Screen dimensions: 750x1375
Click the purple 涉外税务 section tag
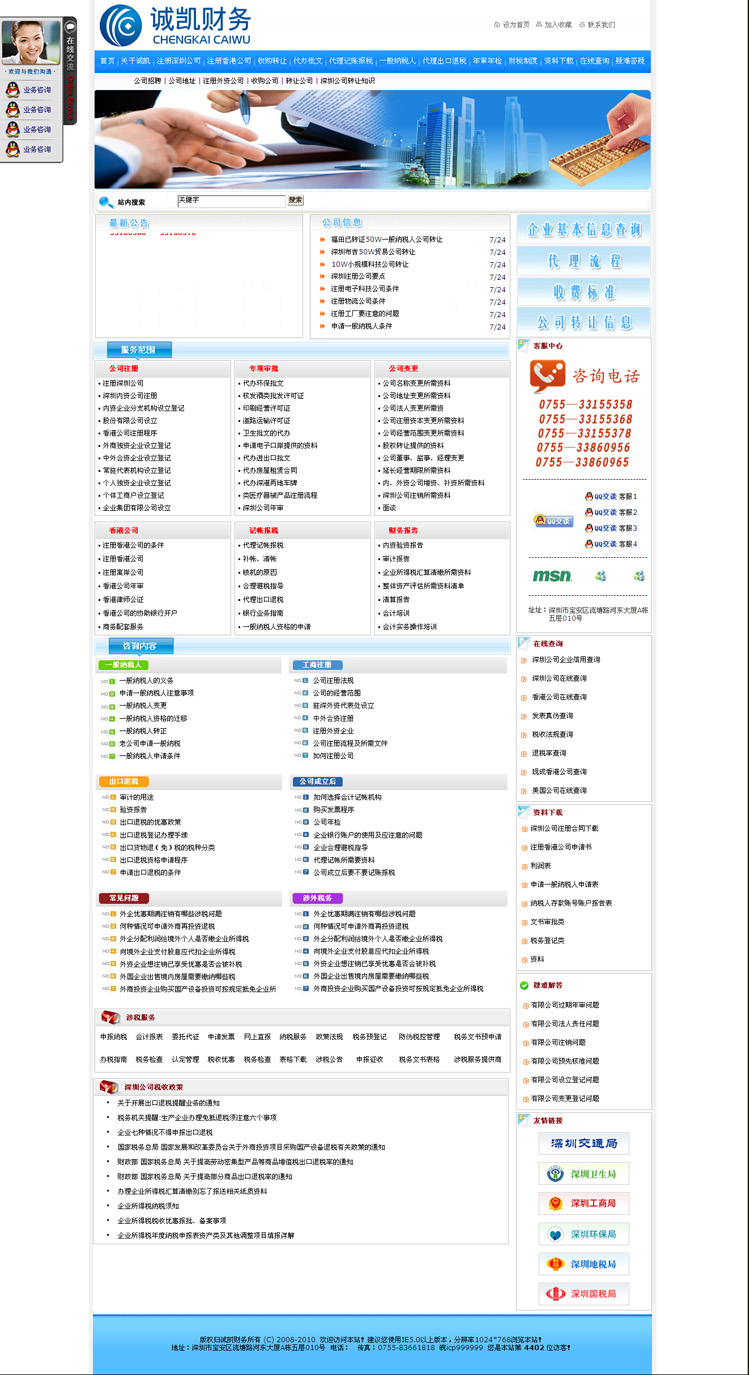pyautogui.click(x=317, y=899)
